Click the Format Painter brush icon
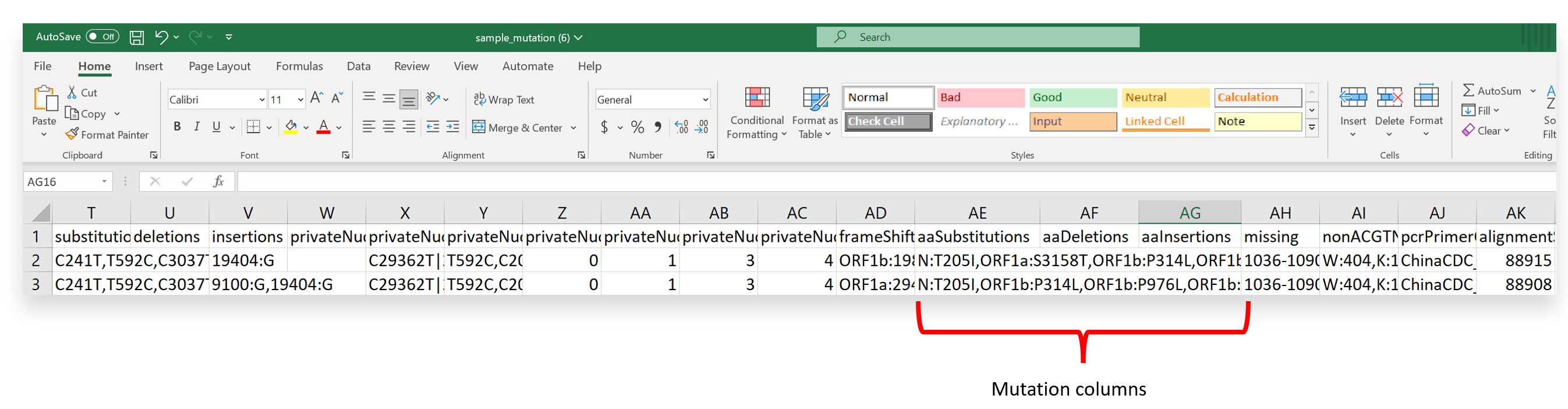Viewport: 1568px width, 409px height. [72, 135]
